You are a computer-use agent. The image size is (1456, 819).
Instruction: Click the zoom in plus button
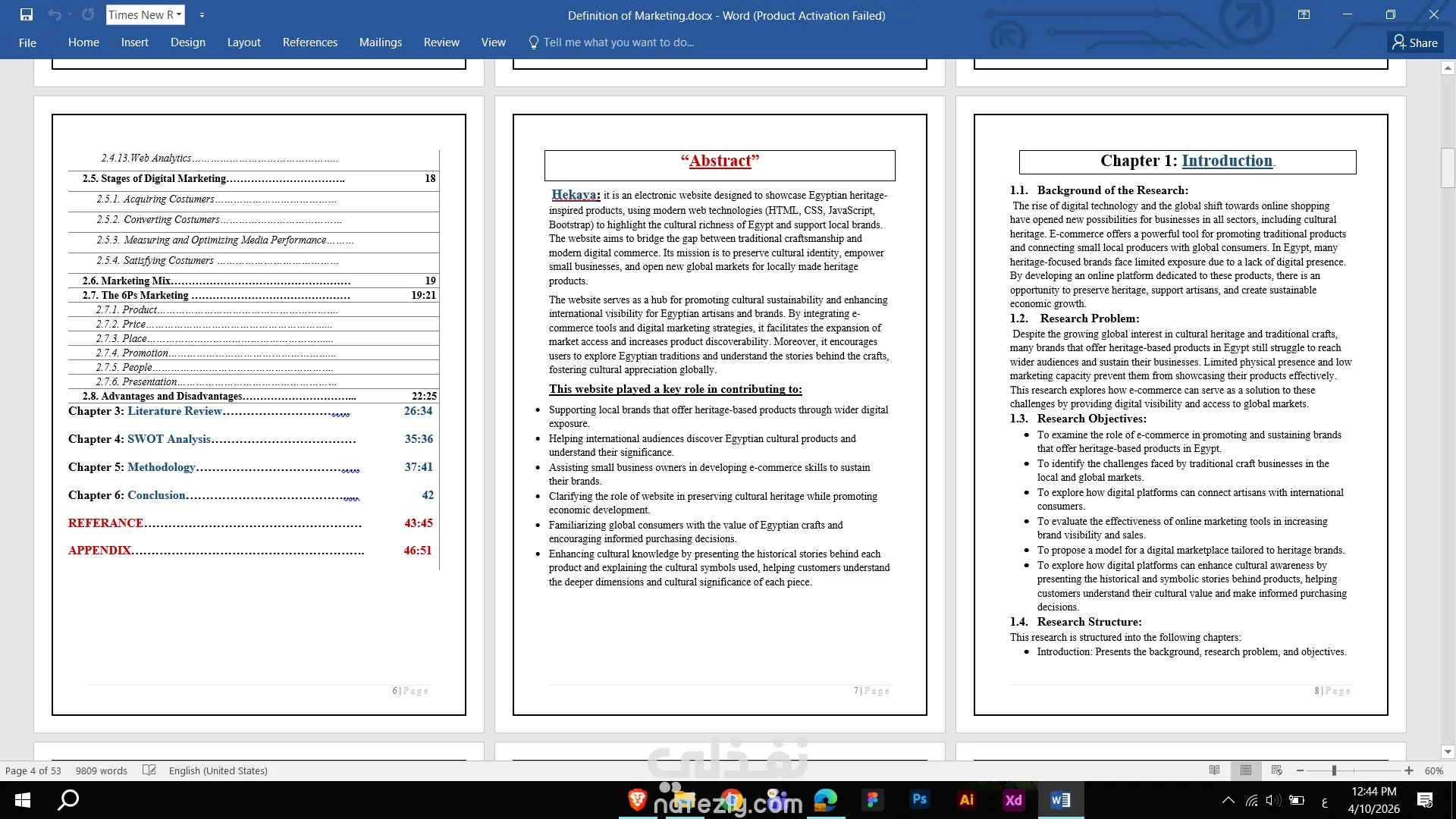pyautogui.click(x=1408, y=770)
